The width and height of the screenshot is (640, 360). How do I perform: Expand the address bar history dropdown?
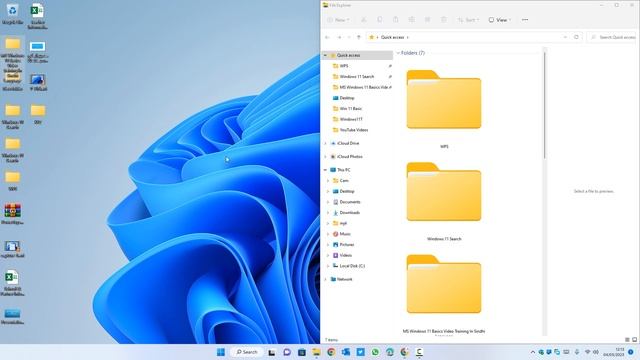(565, 37)
